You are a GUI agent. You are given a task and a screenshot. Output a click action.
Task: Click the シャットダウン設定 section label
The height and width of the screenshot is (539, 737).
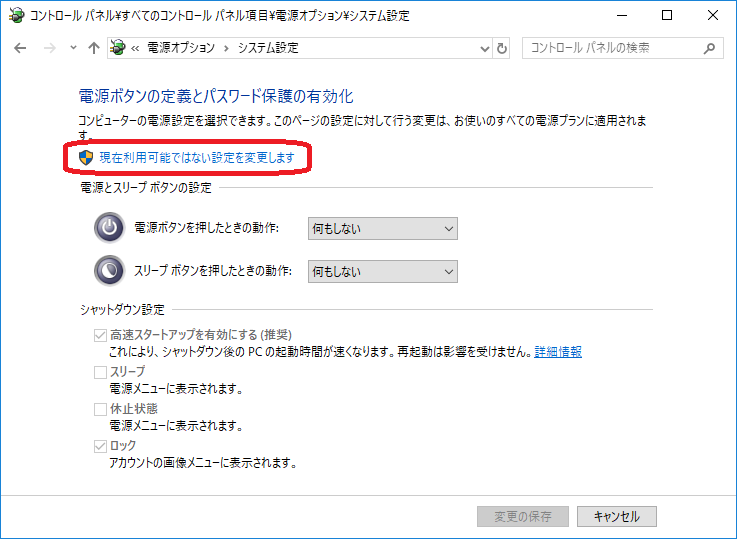(122, 310)
